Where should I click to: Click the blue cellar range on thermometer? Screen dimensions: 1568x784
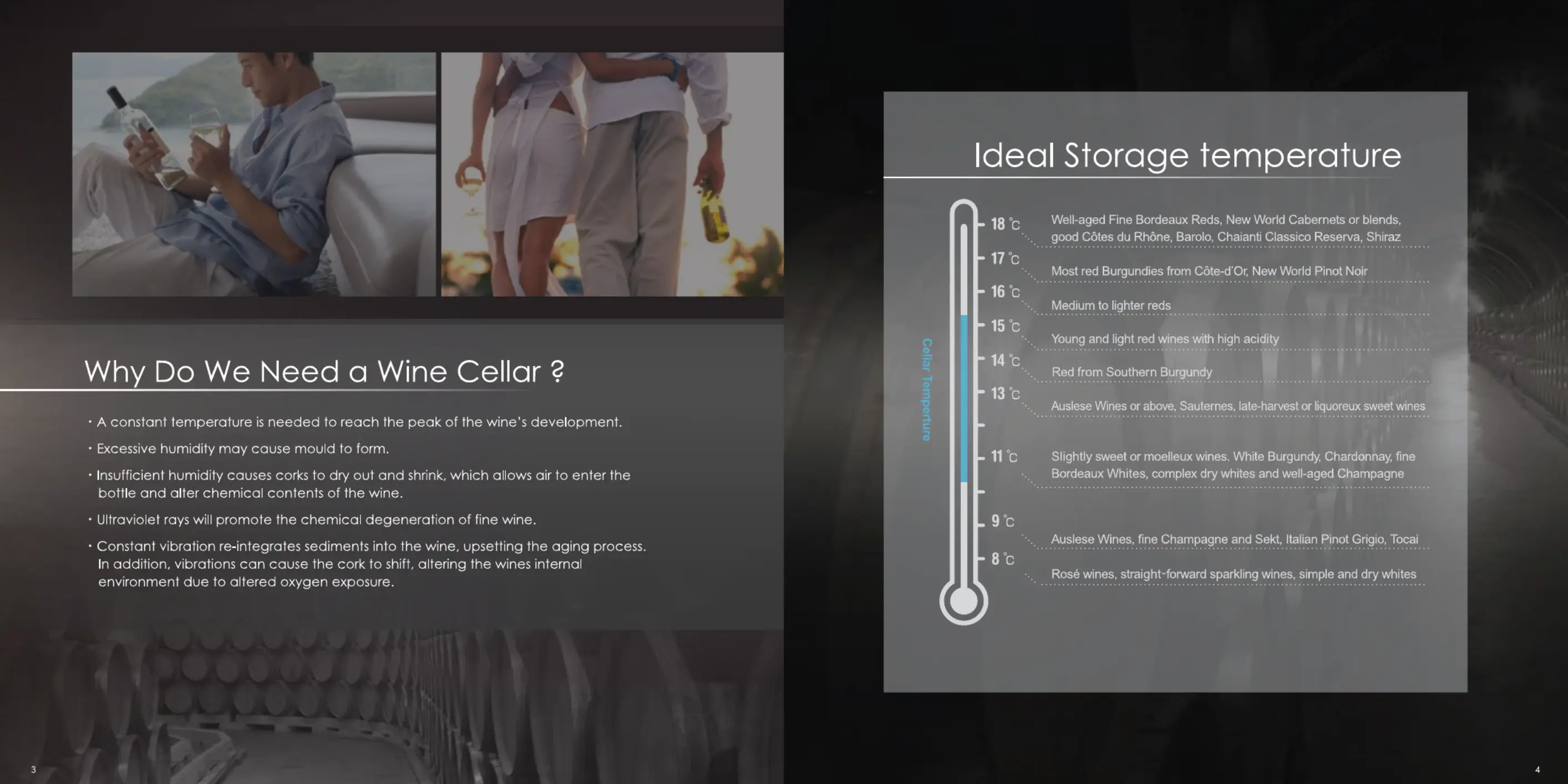[963, 399]
